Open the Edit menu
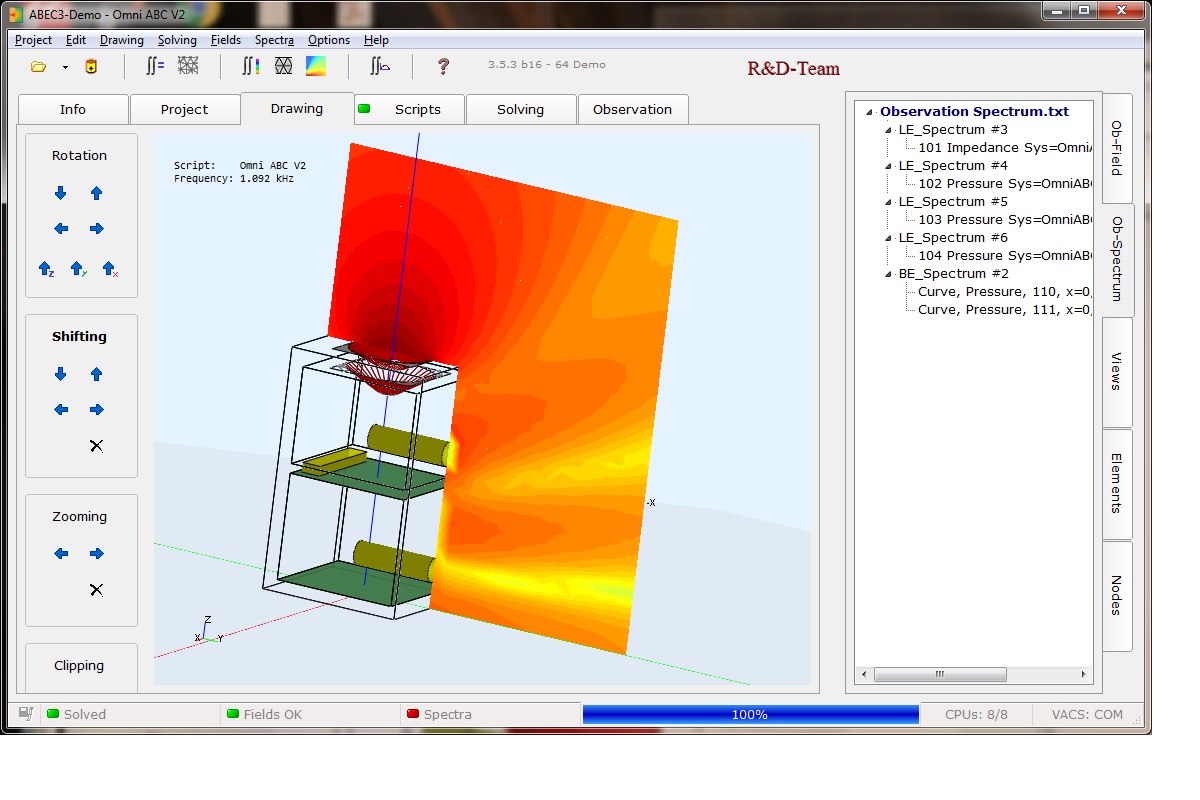The height and width of the screenshot is (800, 1200). [76, 40]
